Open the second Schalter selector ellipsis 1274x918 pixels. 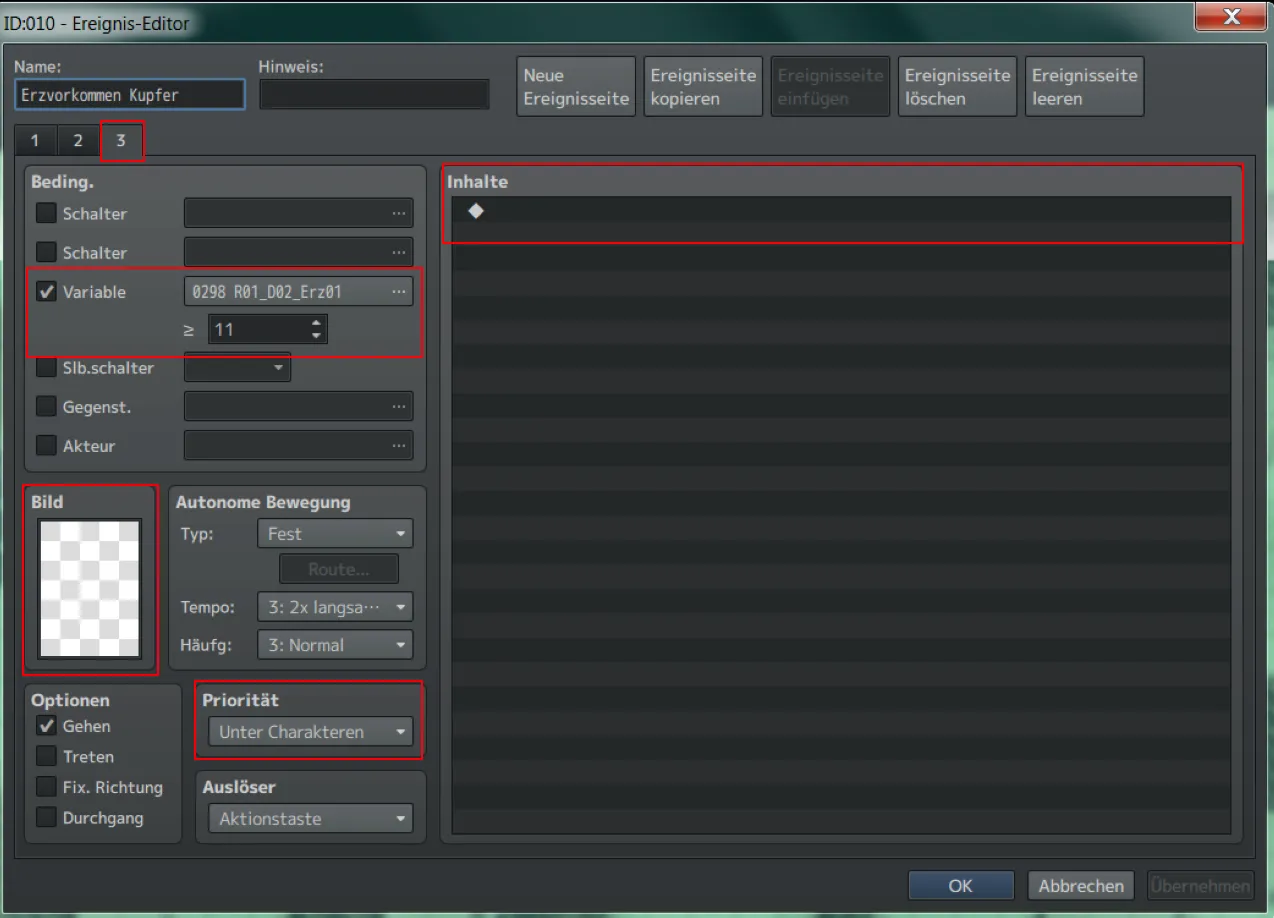(399, 253)
